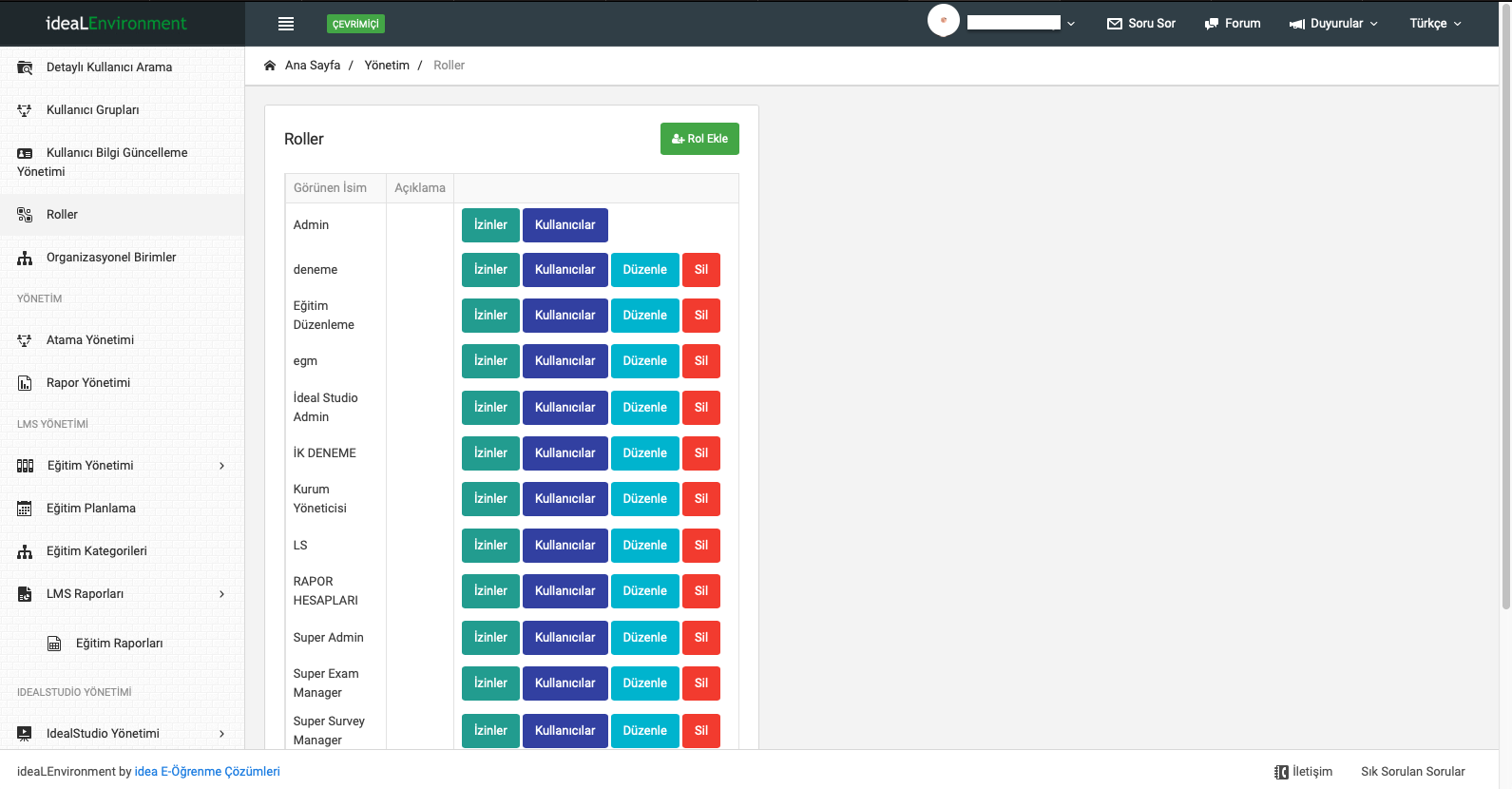Expand the IdealStudio Yönetimi submenu
The image size is (1512, 789).
[221, 734]
